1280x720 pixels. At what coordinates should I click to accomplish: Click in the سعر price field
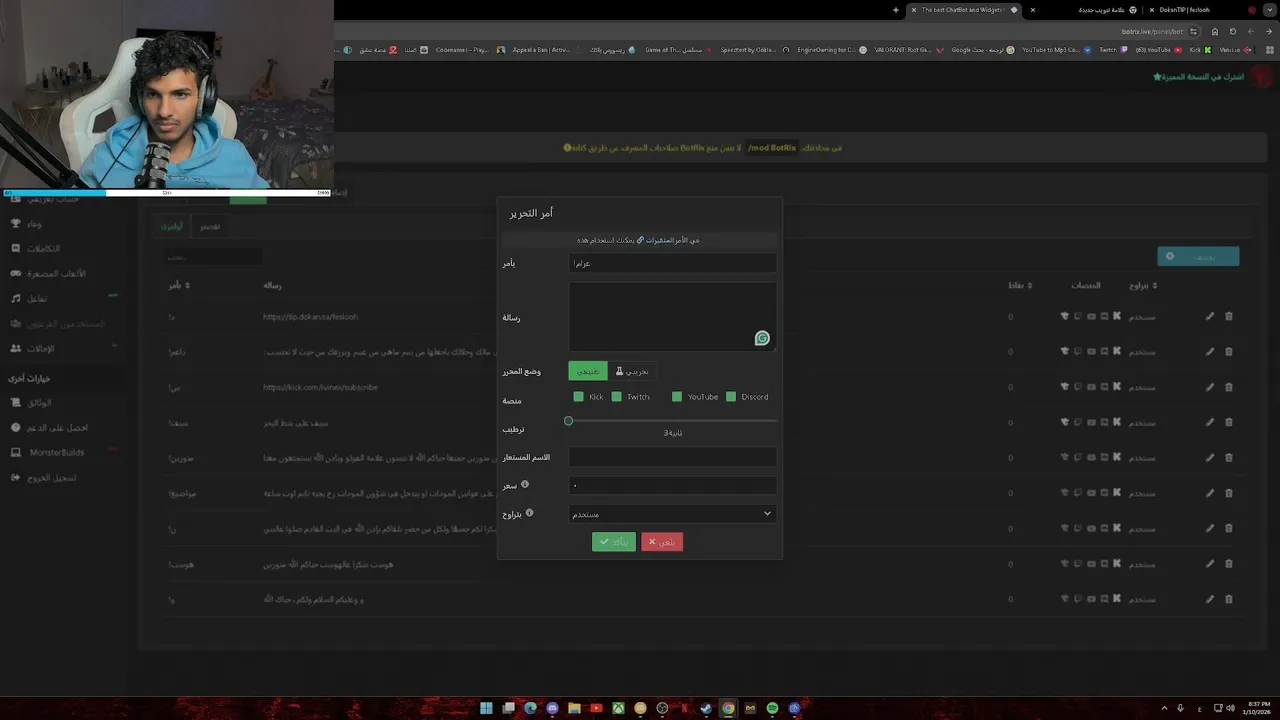click(x=672, y=485)
